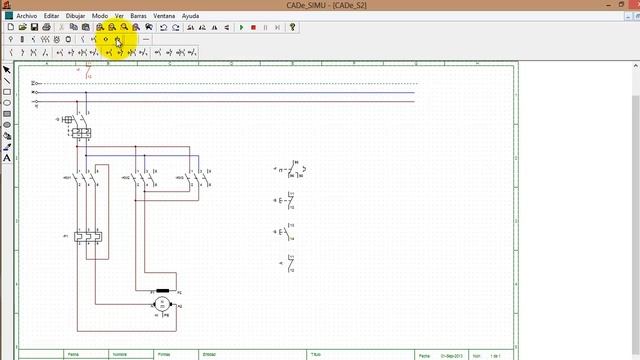Screen dimensions: 640x360
Task: Pause the running simulation
Action: pyautogui.click(x=265, y=27)
